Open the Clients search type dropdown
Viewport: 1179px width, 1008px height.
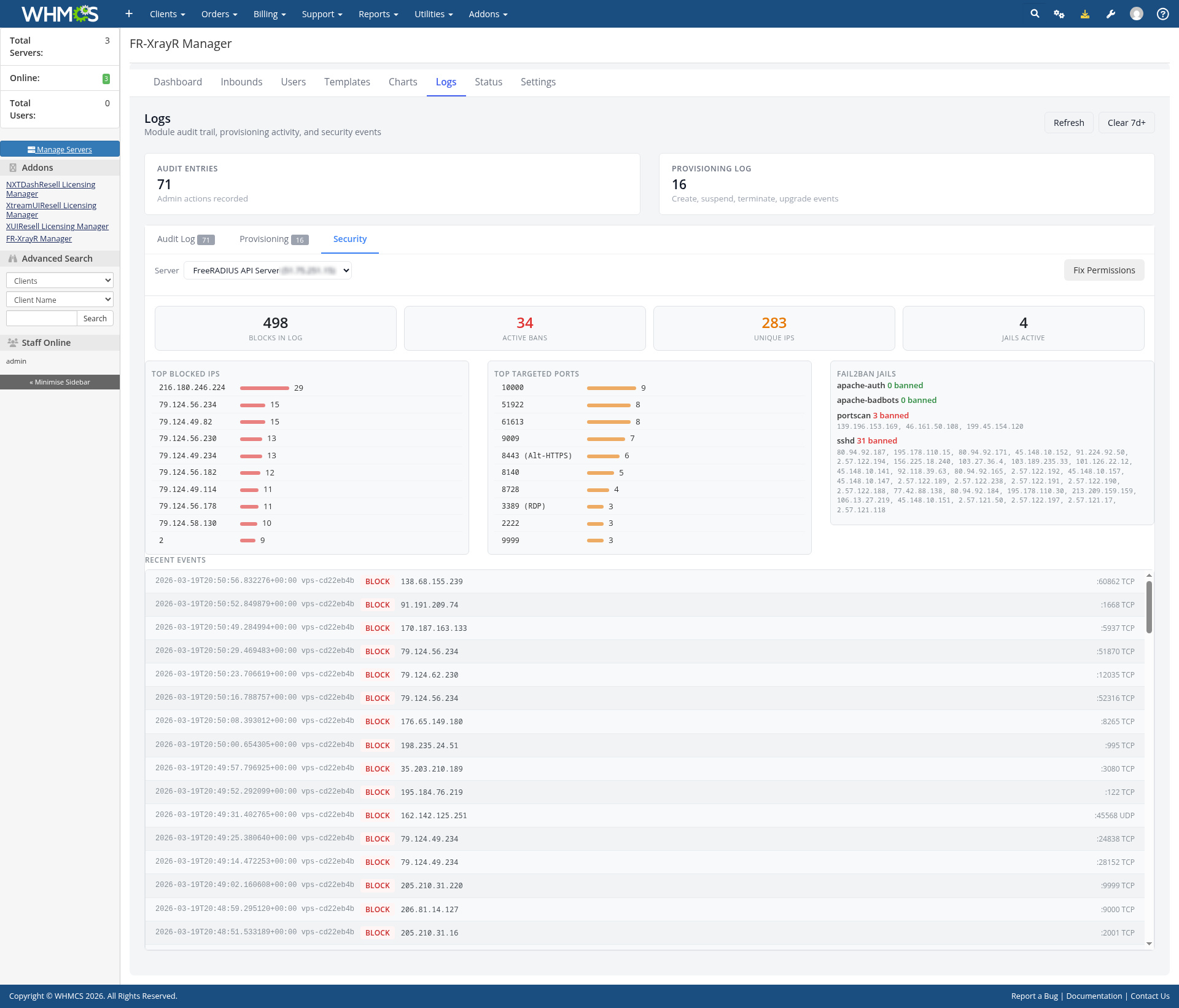(60, 281)
